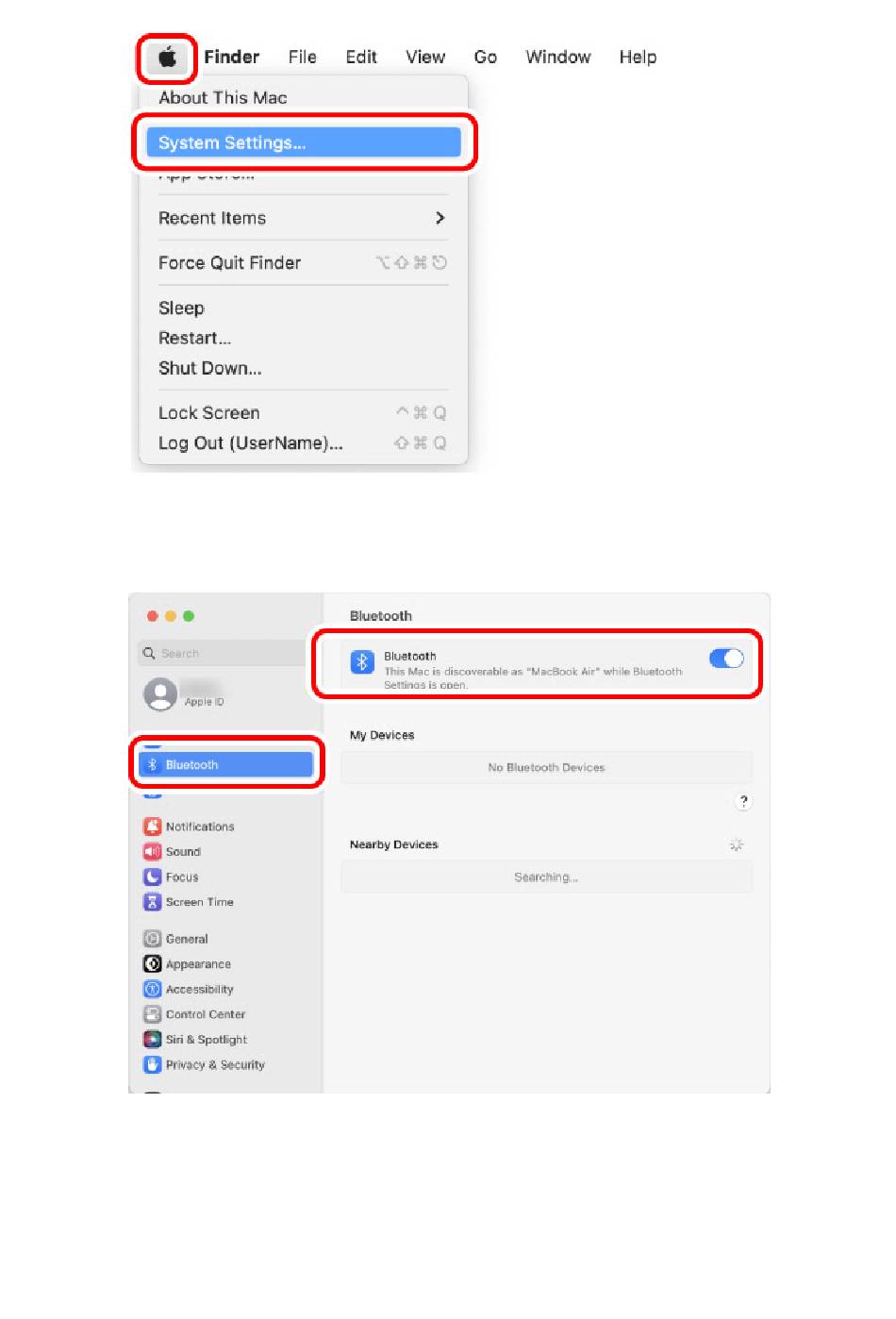This screenshot has width=896, height=1319.
Task: Open the File menu
Action: 303,58
